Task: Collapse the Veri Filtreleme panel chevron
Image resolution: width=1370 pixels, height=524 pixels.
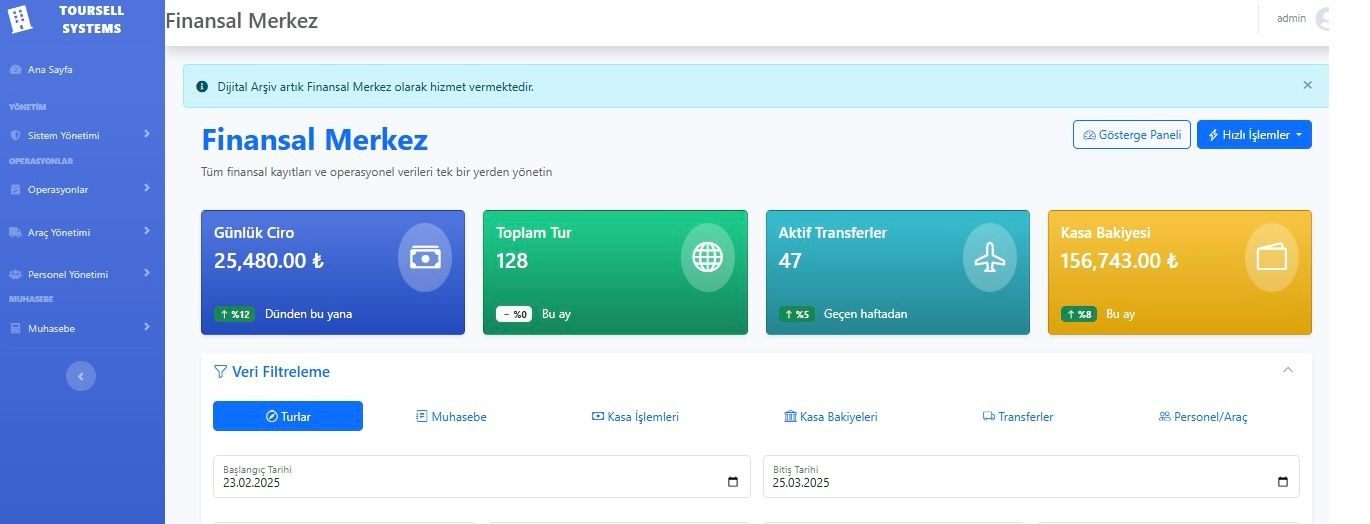Action: (x=1288, y=370)
